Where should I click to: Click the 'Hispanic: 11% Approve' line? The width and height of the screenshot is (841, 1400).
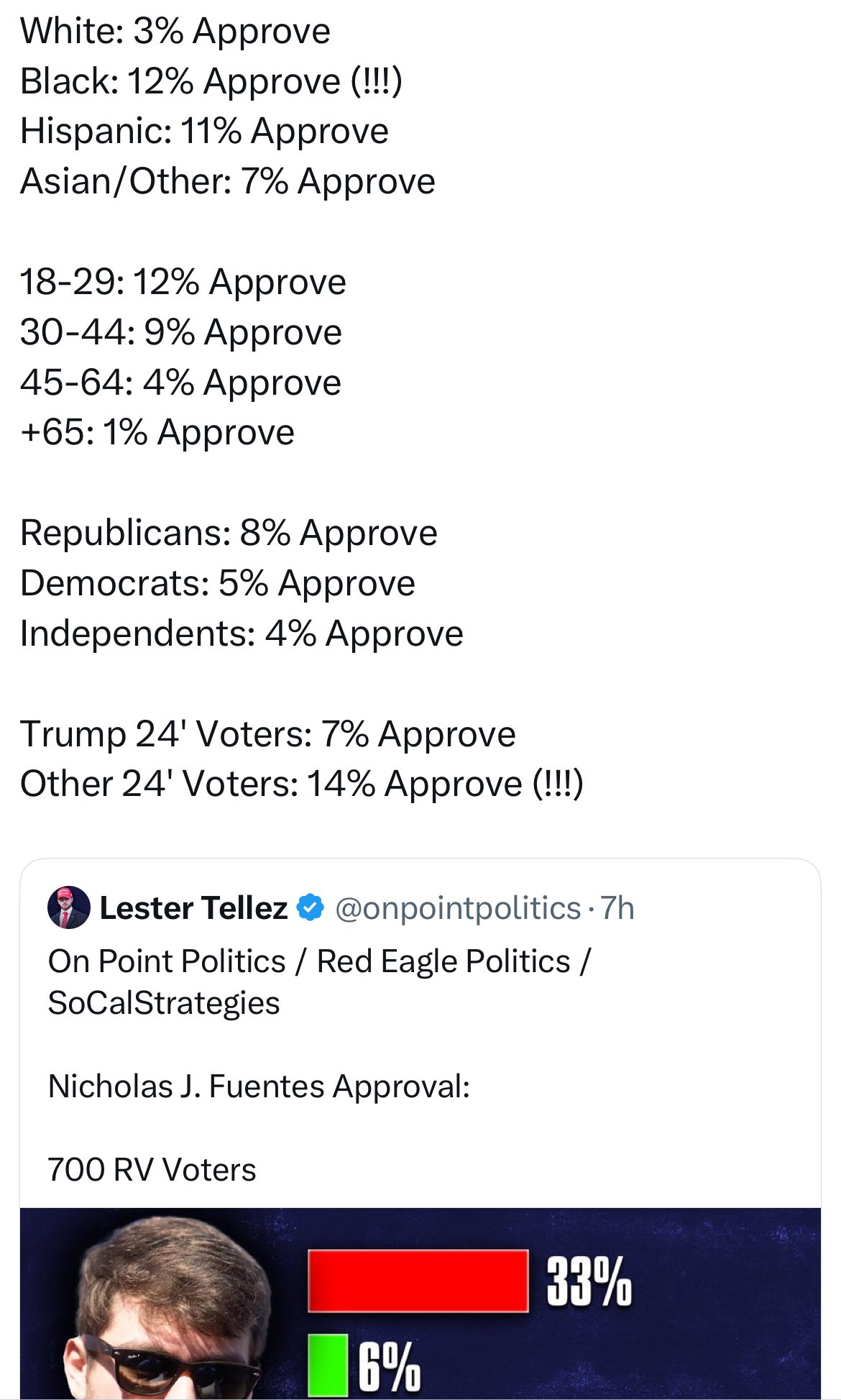204,131
